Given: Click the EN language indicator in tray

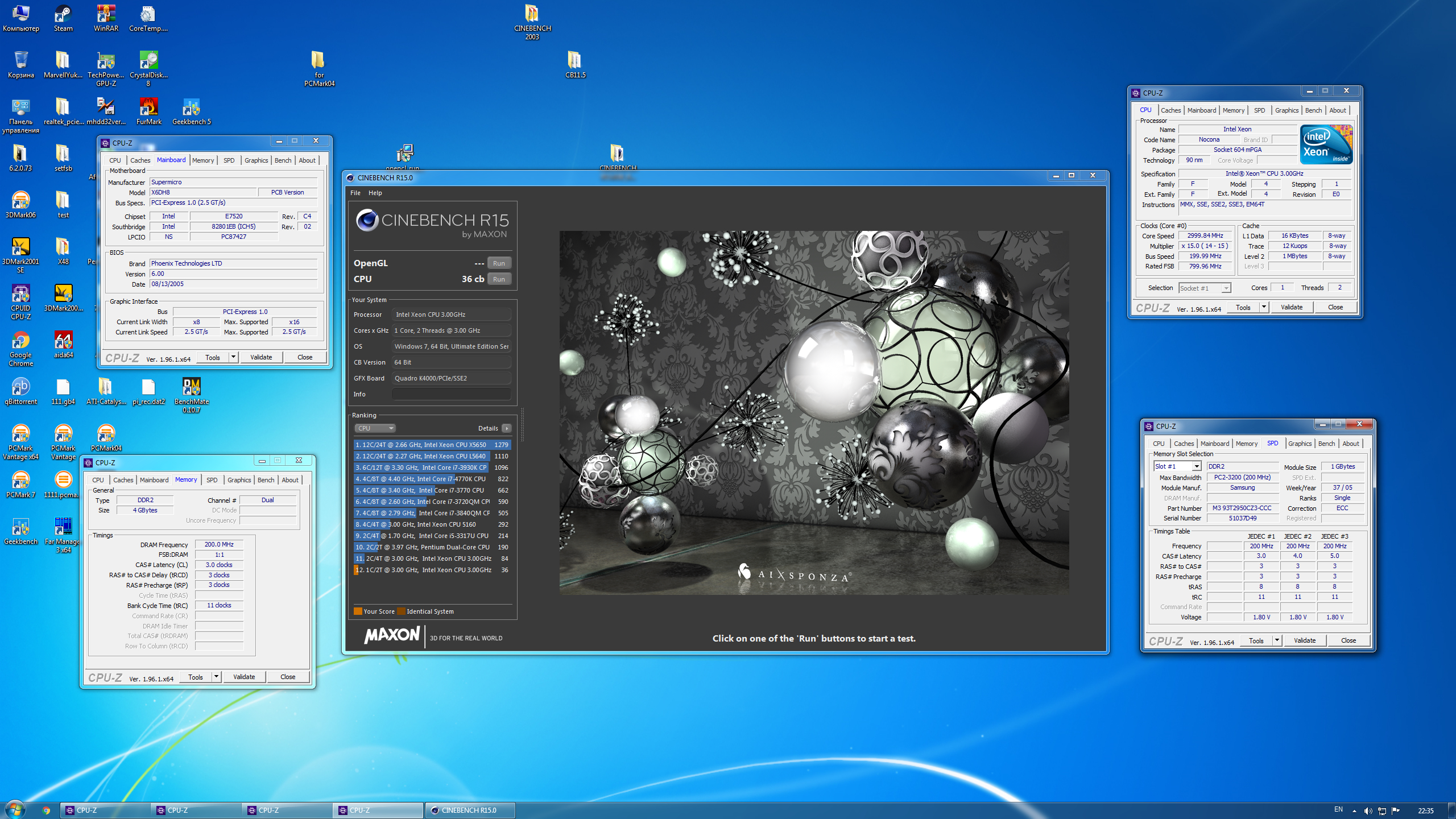Looking at the screenshot, I should (1338, 810).
